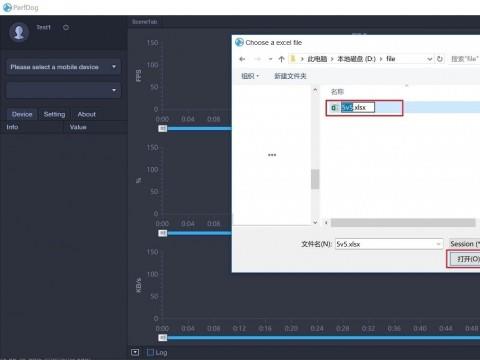Go up one folder level
Image resolution: width=480 pixels, height=360 pixels.
(x=281, y=59)
